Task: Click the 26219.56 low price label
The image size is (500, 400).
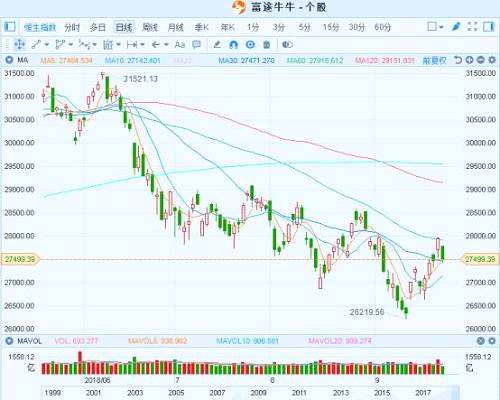Action: (367, 312)
